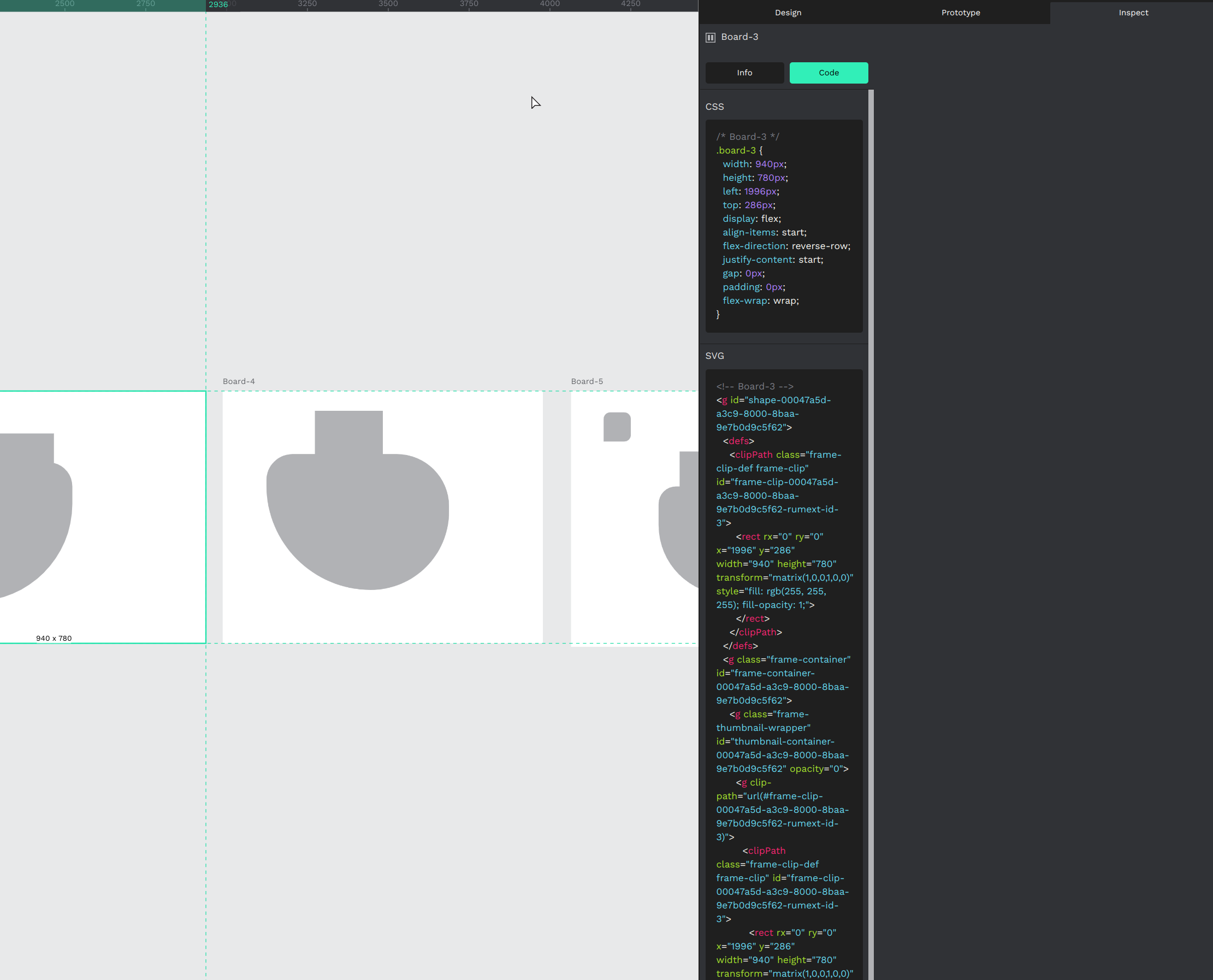
Task: Open the Prototype tab
Action: point(960,13)
